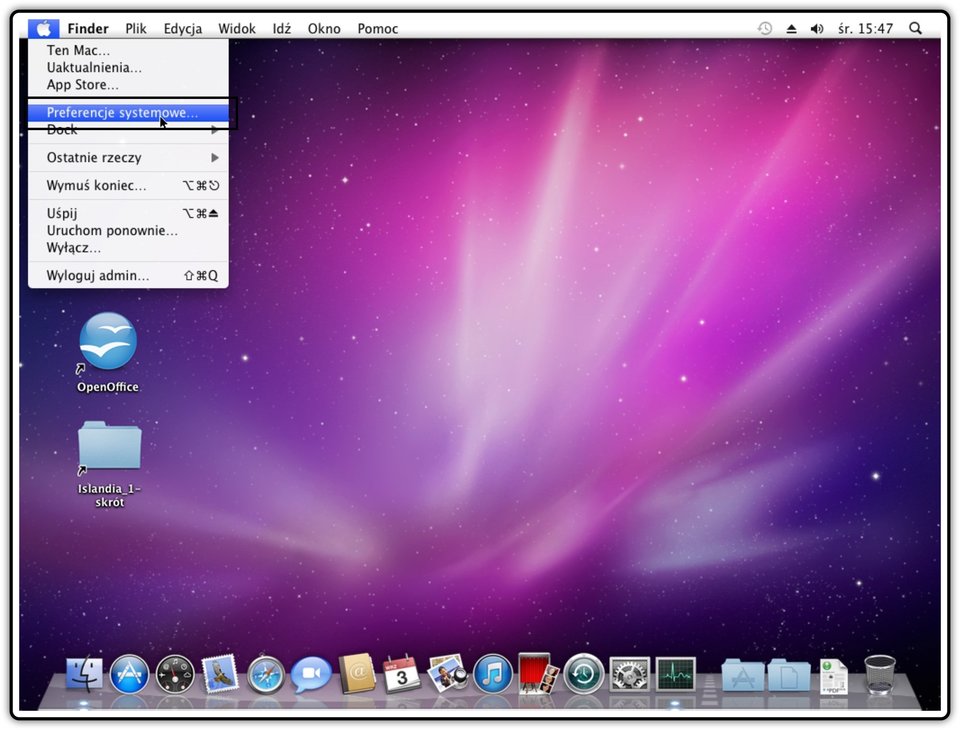Viewport: 960px width, 730px height.
Task: Open the Trash in the Dock
Action: 880,675
